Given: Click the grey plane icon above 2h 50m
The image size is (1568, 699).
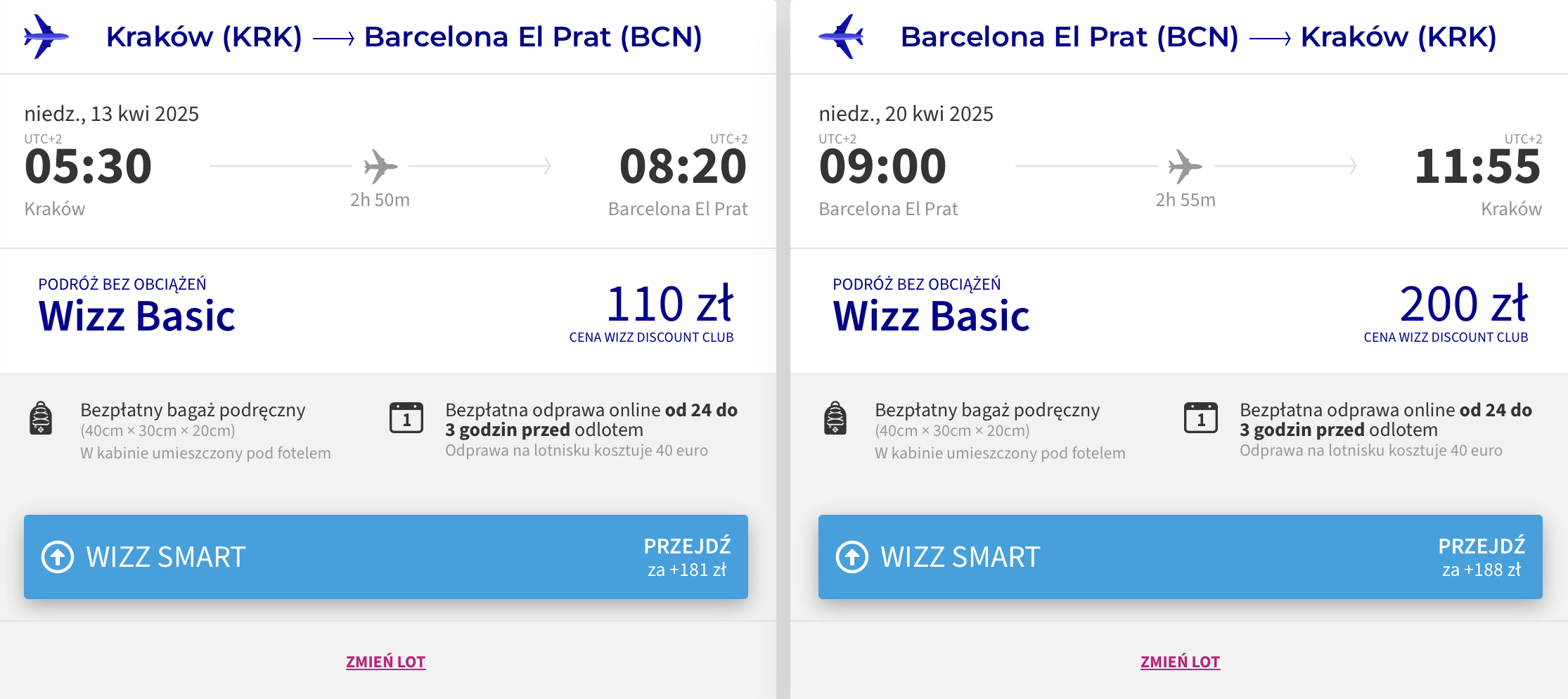Looking at the screenshot, I should pyautogui.click(x=380, y=167).
